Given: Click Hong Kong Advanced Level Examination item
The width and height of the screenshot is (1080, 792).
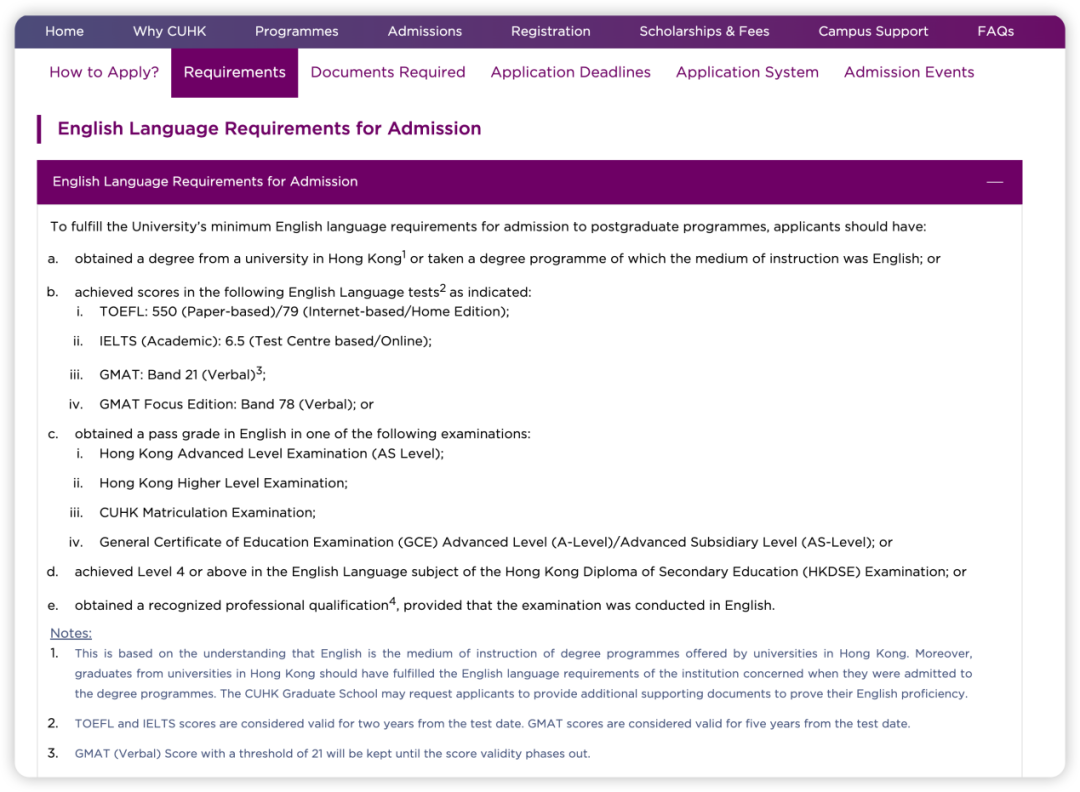Looking at the screenshot, I should click(x=271, y=454).
